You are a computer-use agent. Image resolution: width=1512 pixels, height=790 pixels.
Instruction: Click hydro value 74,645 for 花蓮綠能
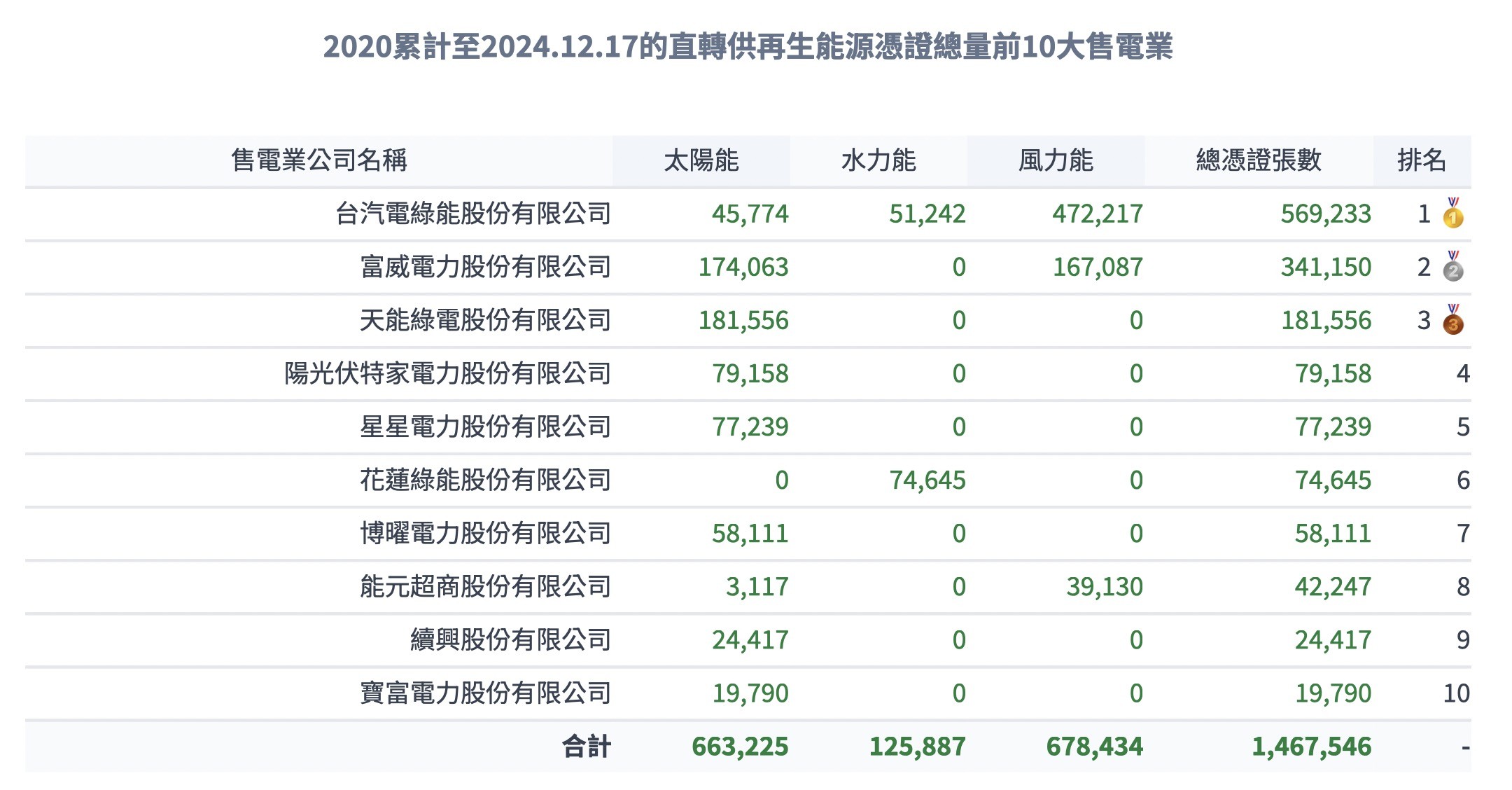pos(927,480)
